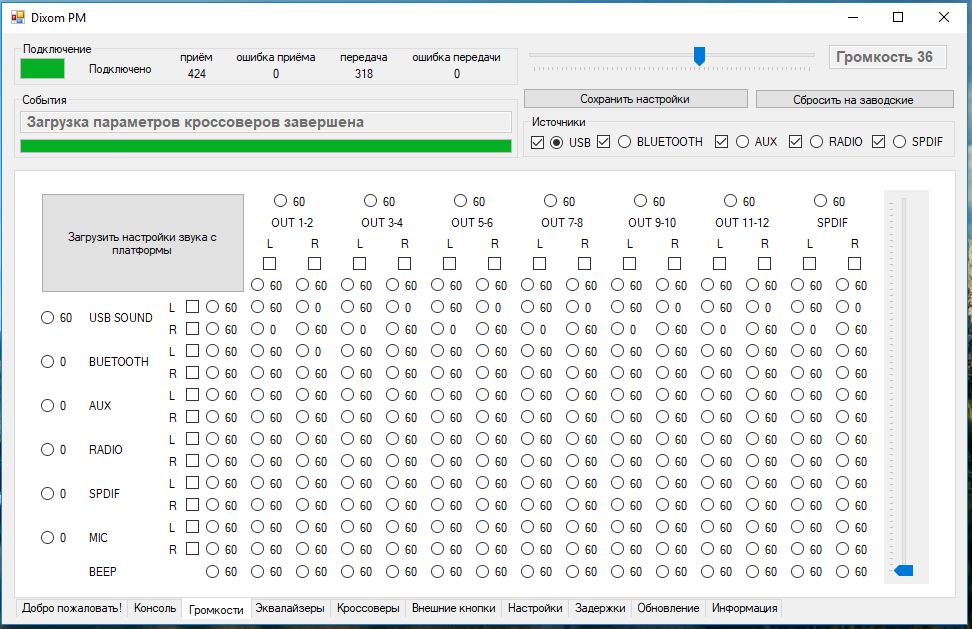Click 'Загрузить настройки звука с платформы' button

tap(142, 243)
